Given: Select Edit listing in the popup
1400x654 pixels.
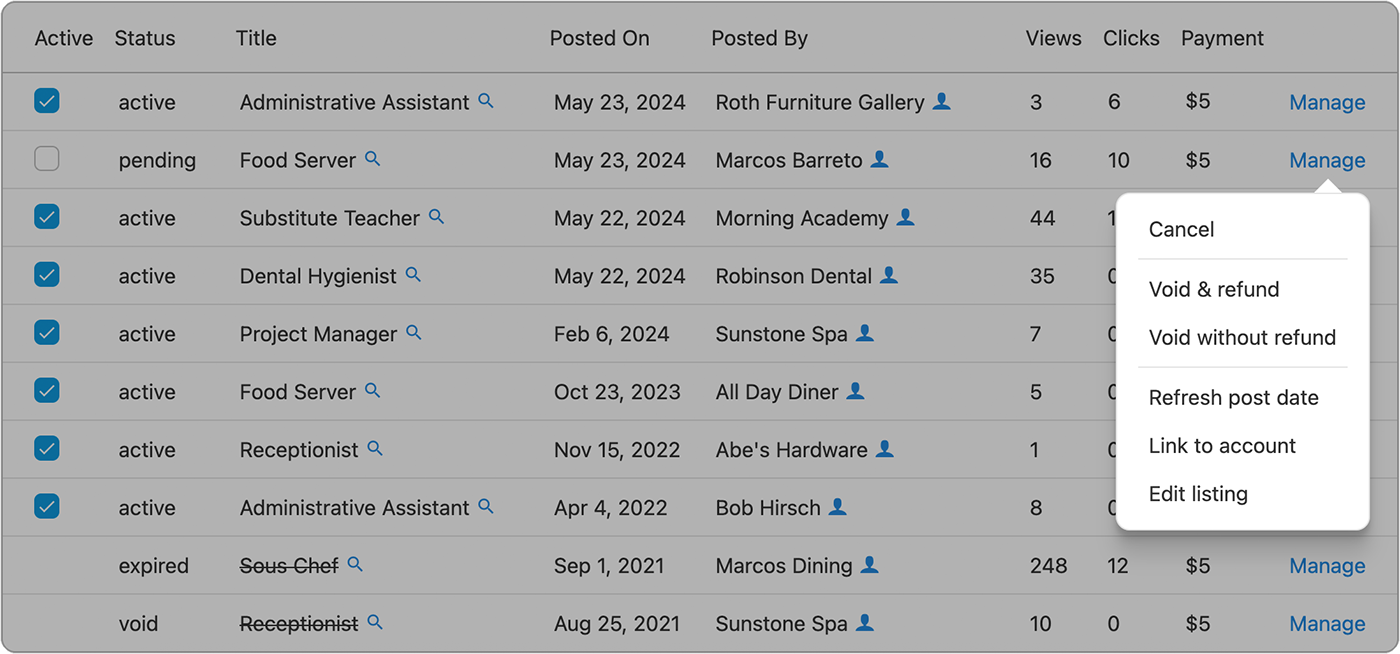Looking at the screenshot, I should click(1198, 494).
